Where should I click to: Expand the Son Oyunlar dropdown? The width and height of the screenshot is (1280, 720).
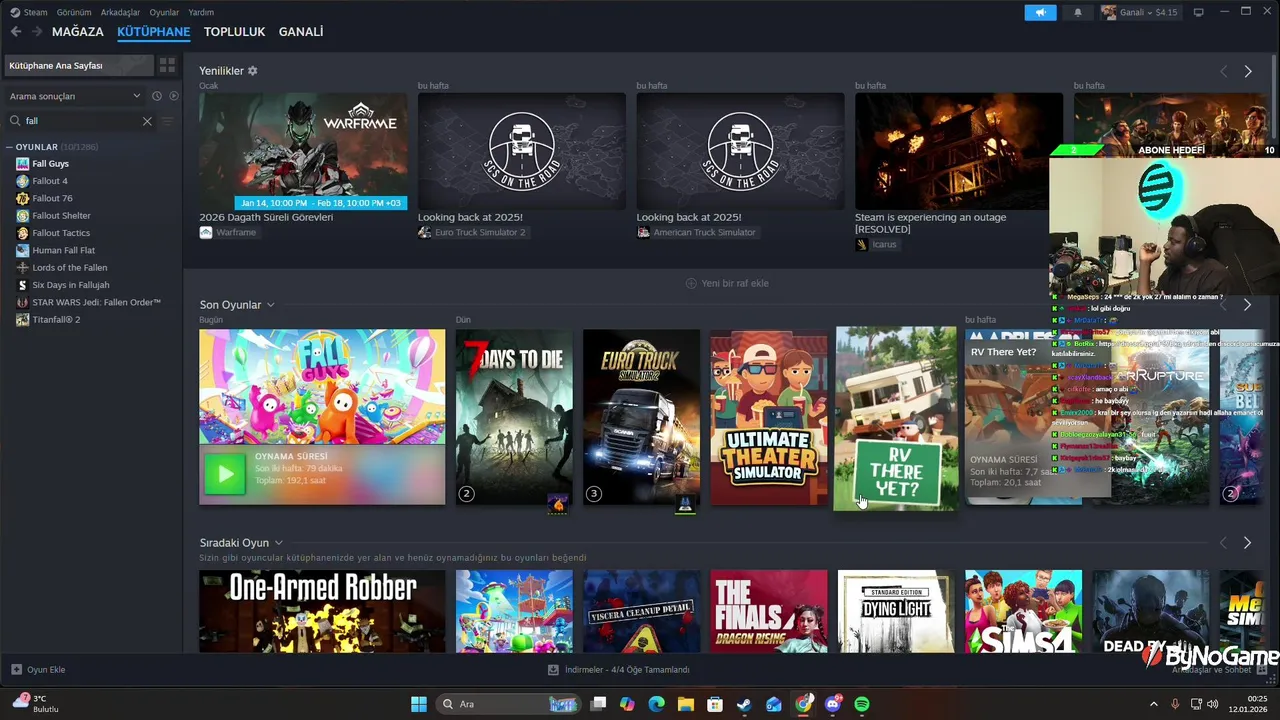[x=270, y=305]
